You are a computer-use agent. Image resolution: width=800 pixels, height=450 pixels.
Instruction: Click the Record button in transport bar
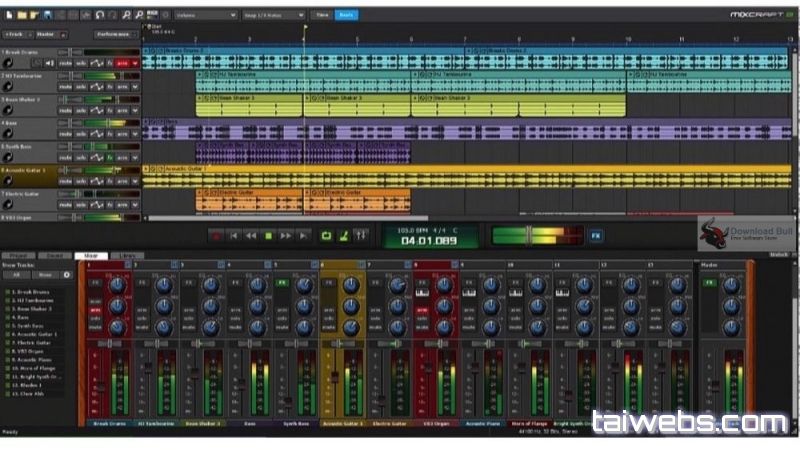pos(215,235)
